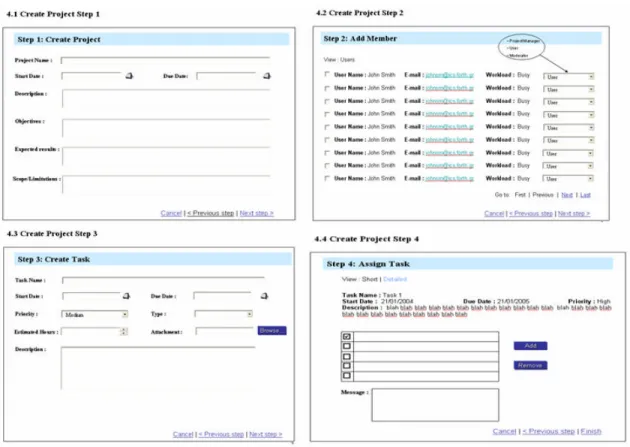
Task: Click the Finish link in Step 4
Action: click(x=591, y=431)
